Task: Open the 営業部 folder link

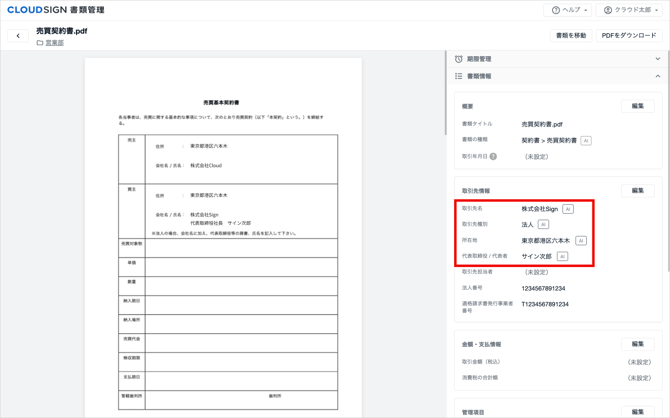Action: coord(55,43)
